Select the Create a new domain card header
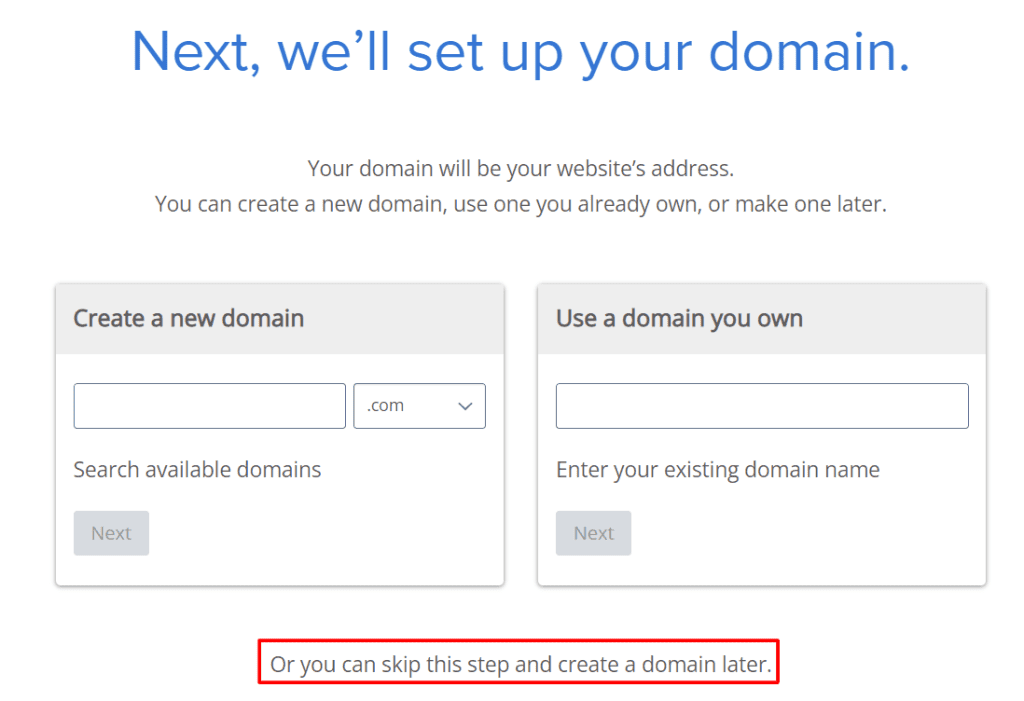Screen dimensions: 1024x701 (x=188, y=318)
